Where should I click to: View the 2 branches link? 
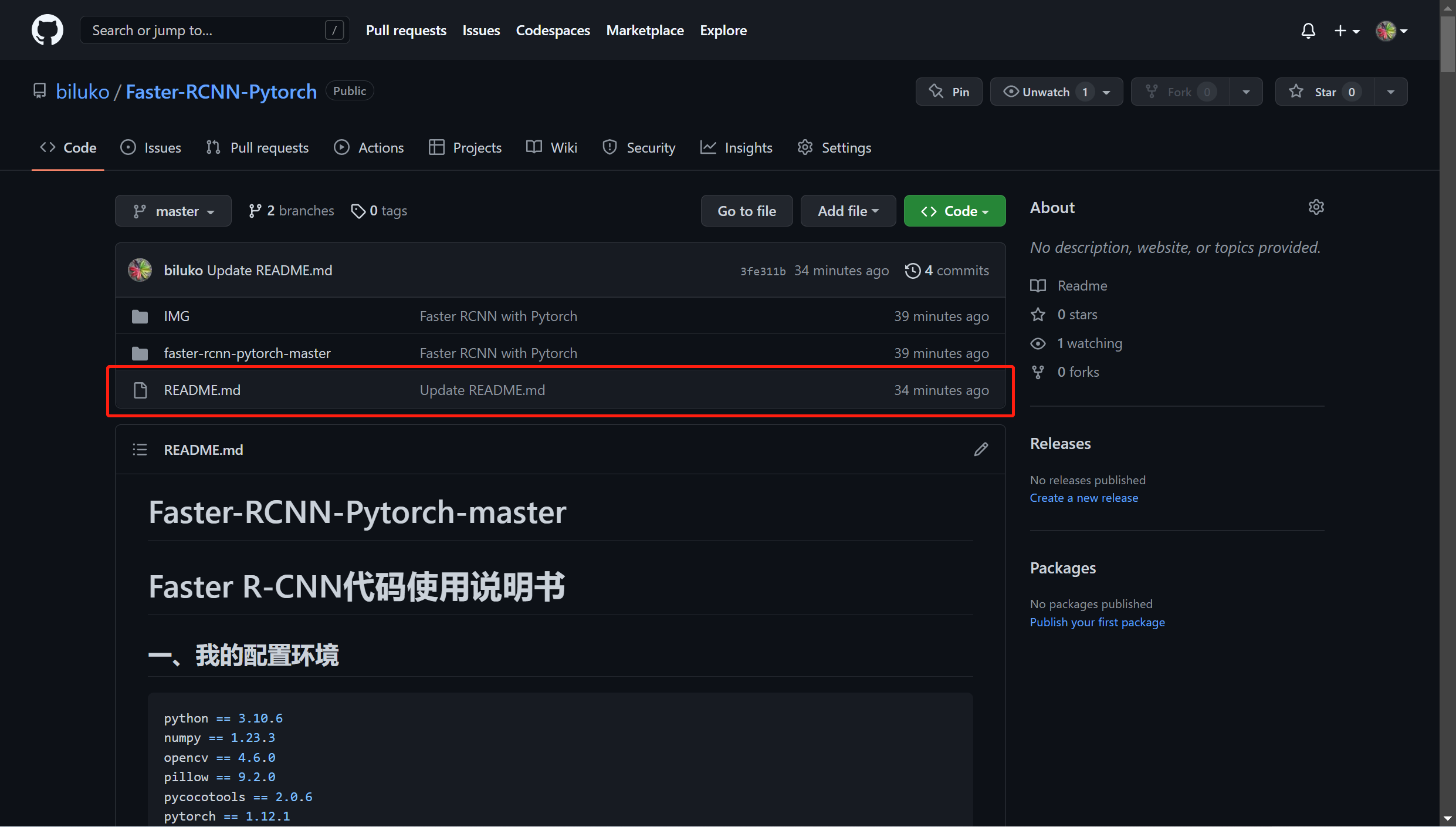coord(292,211)
